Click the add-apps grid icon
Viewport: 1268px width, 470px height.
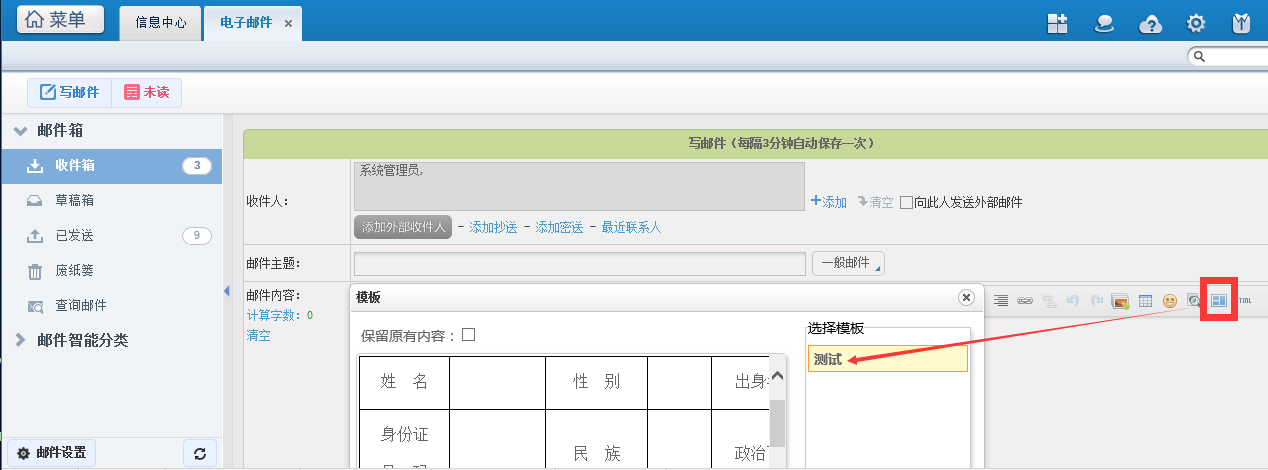pos(1058,24)
